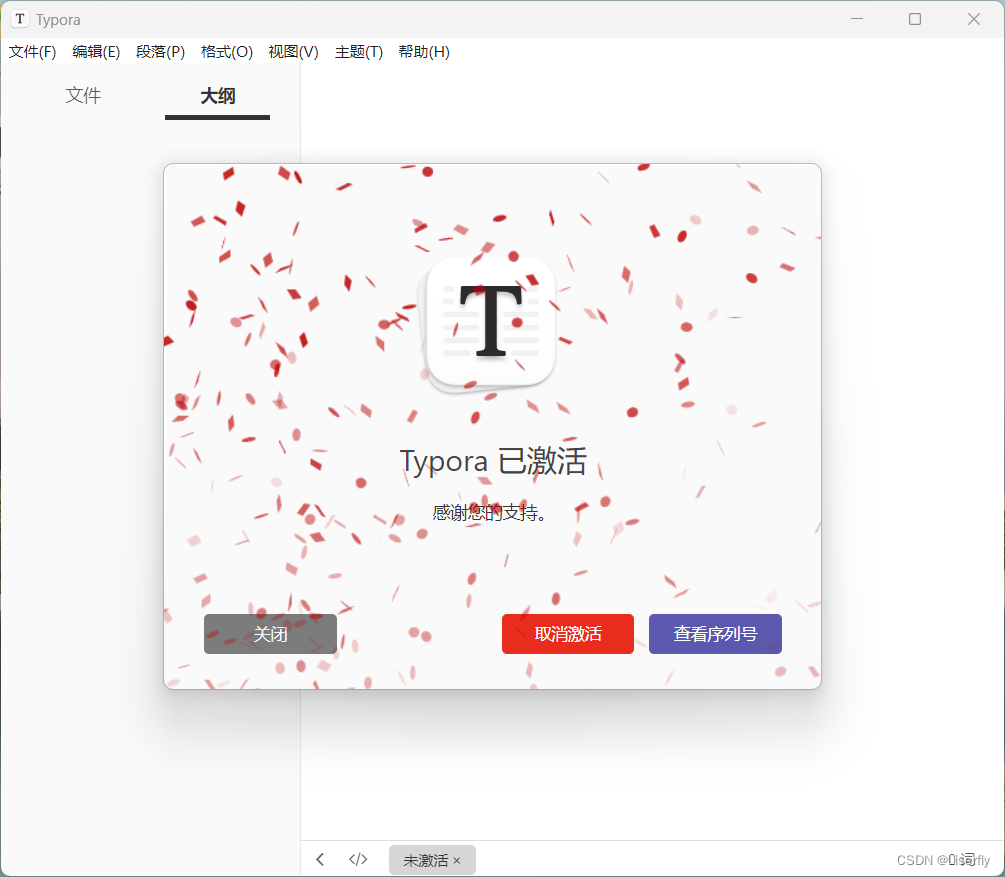Open the 帮助(H) menu

tap(424, 52)
